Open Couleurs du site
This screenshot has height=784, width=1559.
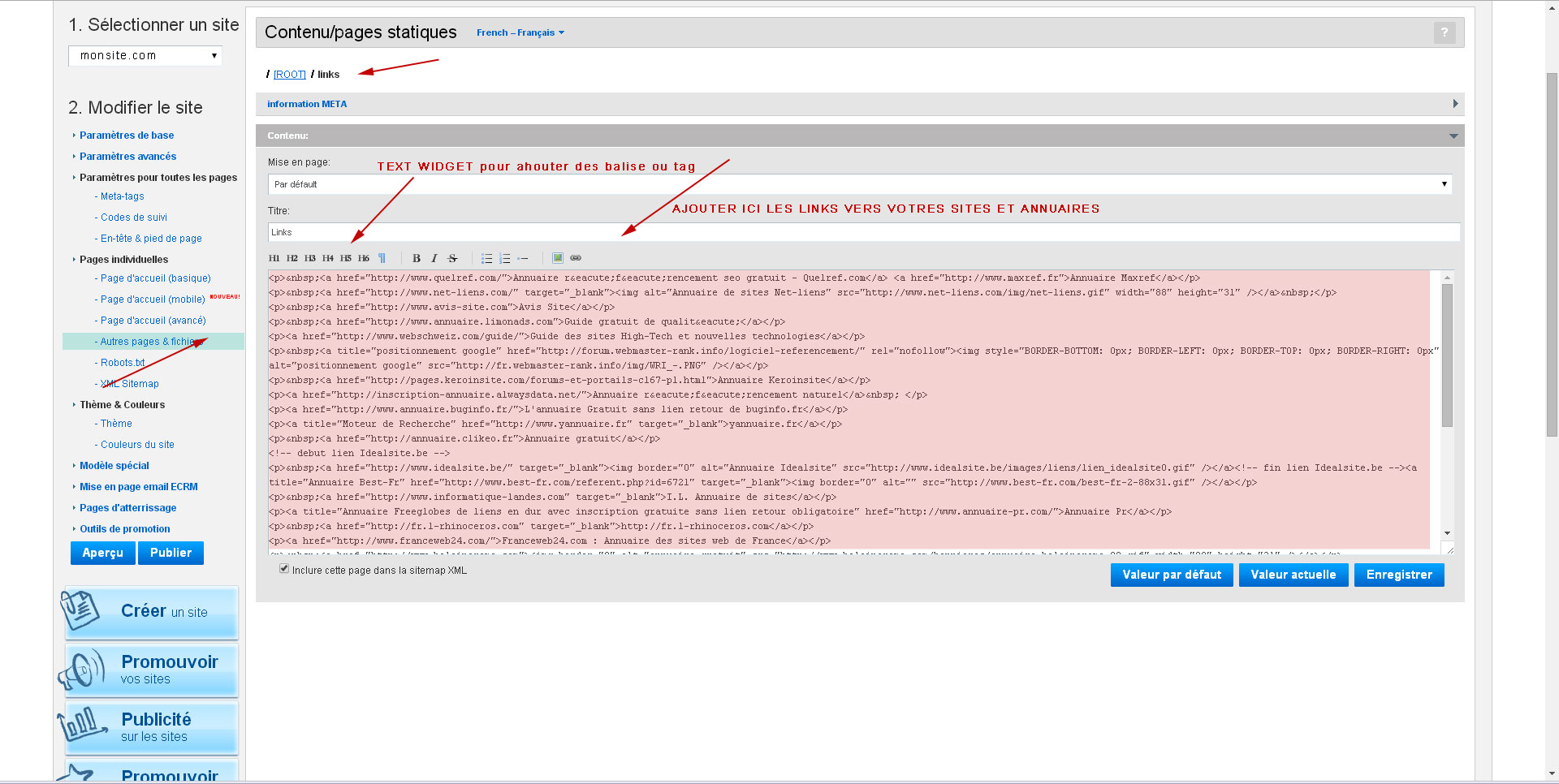(137, 444)
